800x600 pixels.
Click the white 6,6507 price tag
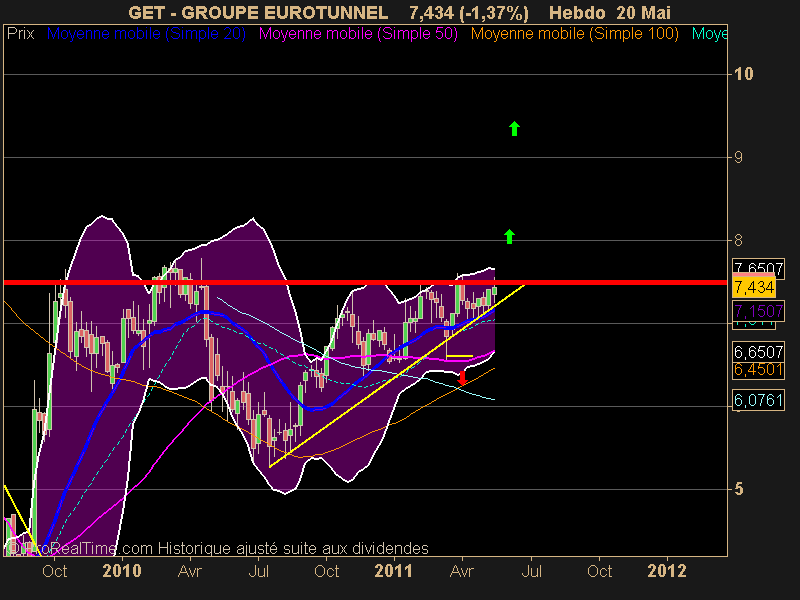tap(758, 352)
